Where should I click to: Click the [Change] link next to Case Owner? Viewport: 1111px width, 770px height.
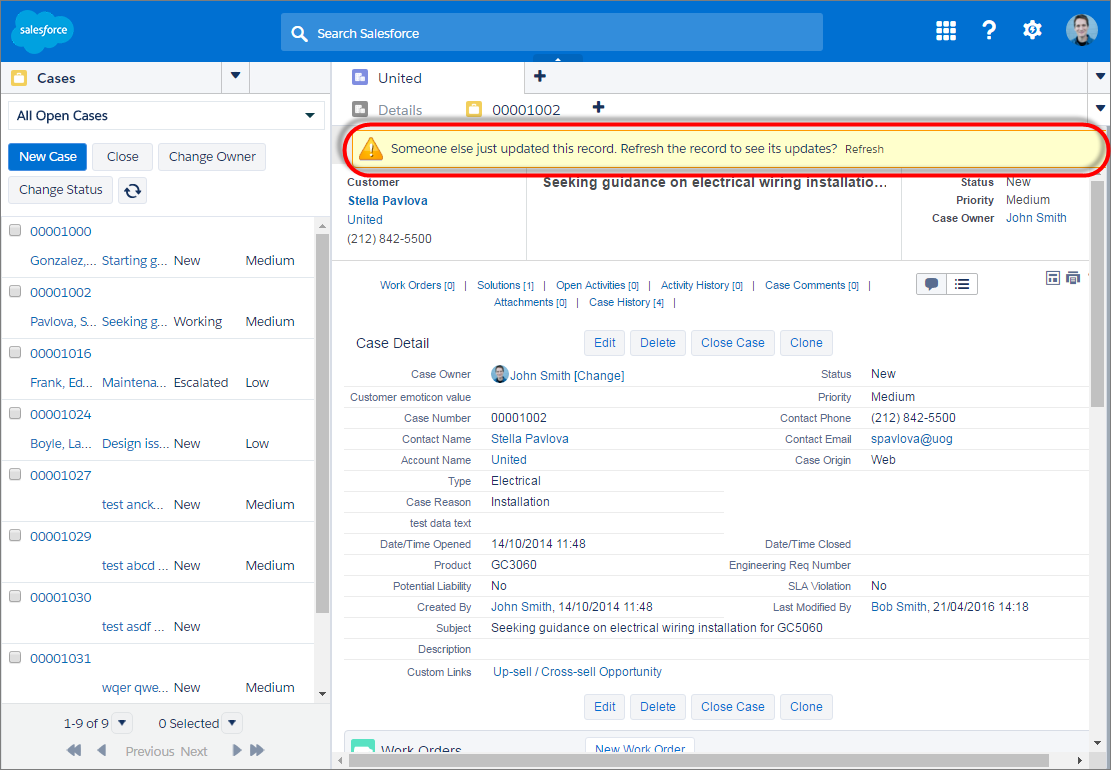(x=599, y=375)
